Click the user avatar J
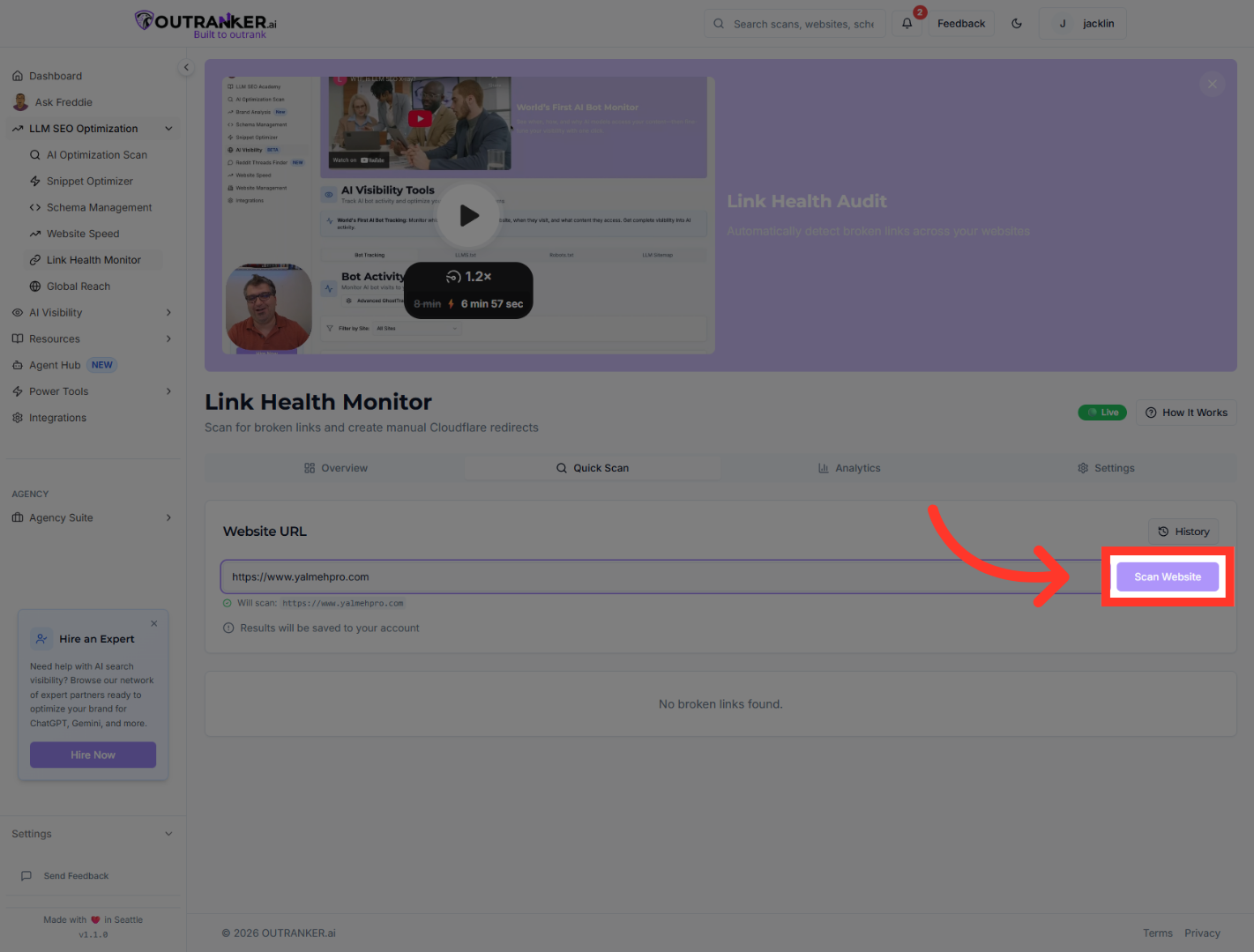The height and width of the screenshot is (952, 1254). pyautogui.click(x=1063, y=24)
